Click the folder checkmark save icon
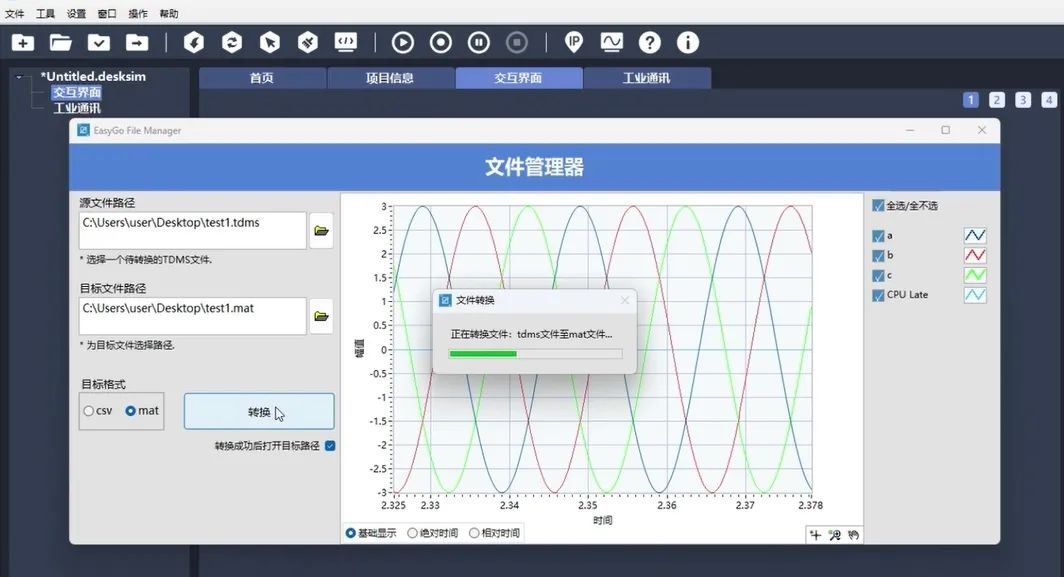This screenshot has height=577, width=1064. [99, 43]
